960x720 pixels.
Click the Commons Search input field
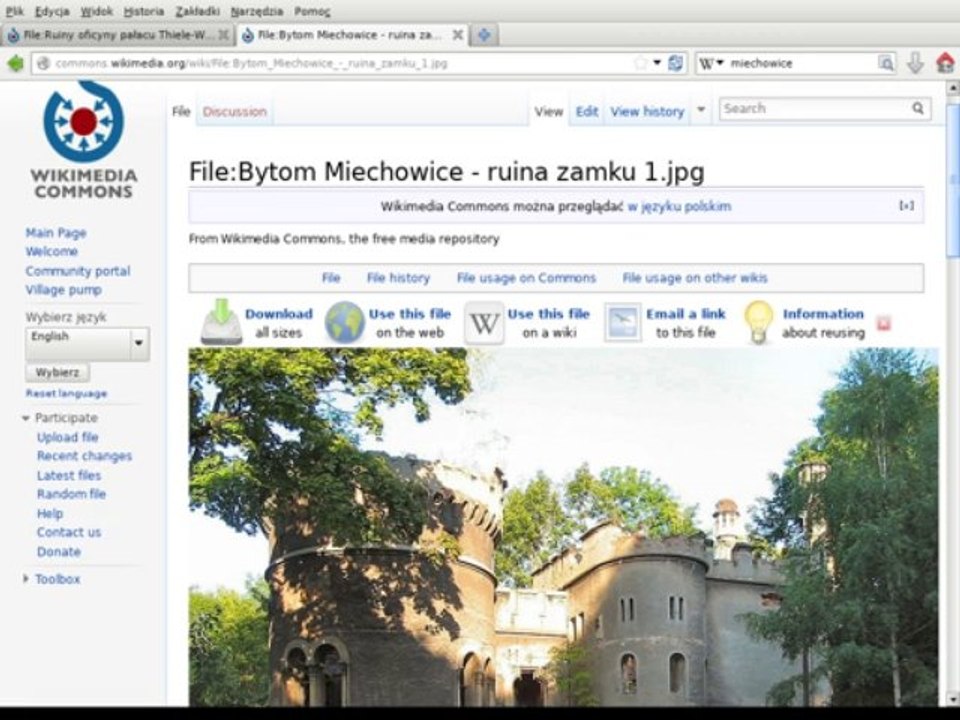(815, 109)
